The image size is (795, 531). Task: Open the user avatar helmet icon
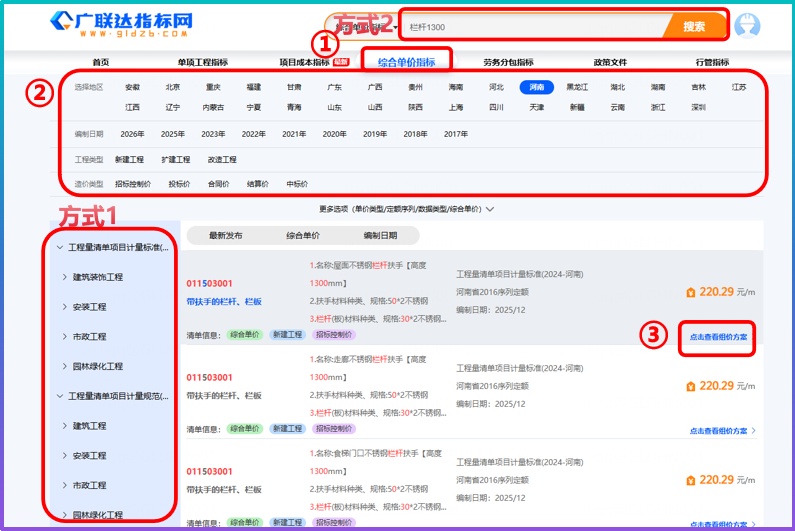(x=747, y=25)
